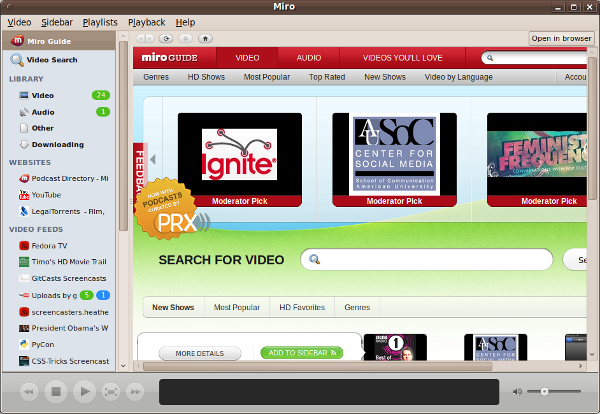Select the PyCon feed icon
This screenshot has width=600, height=414.
[x=24, y=344]
